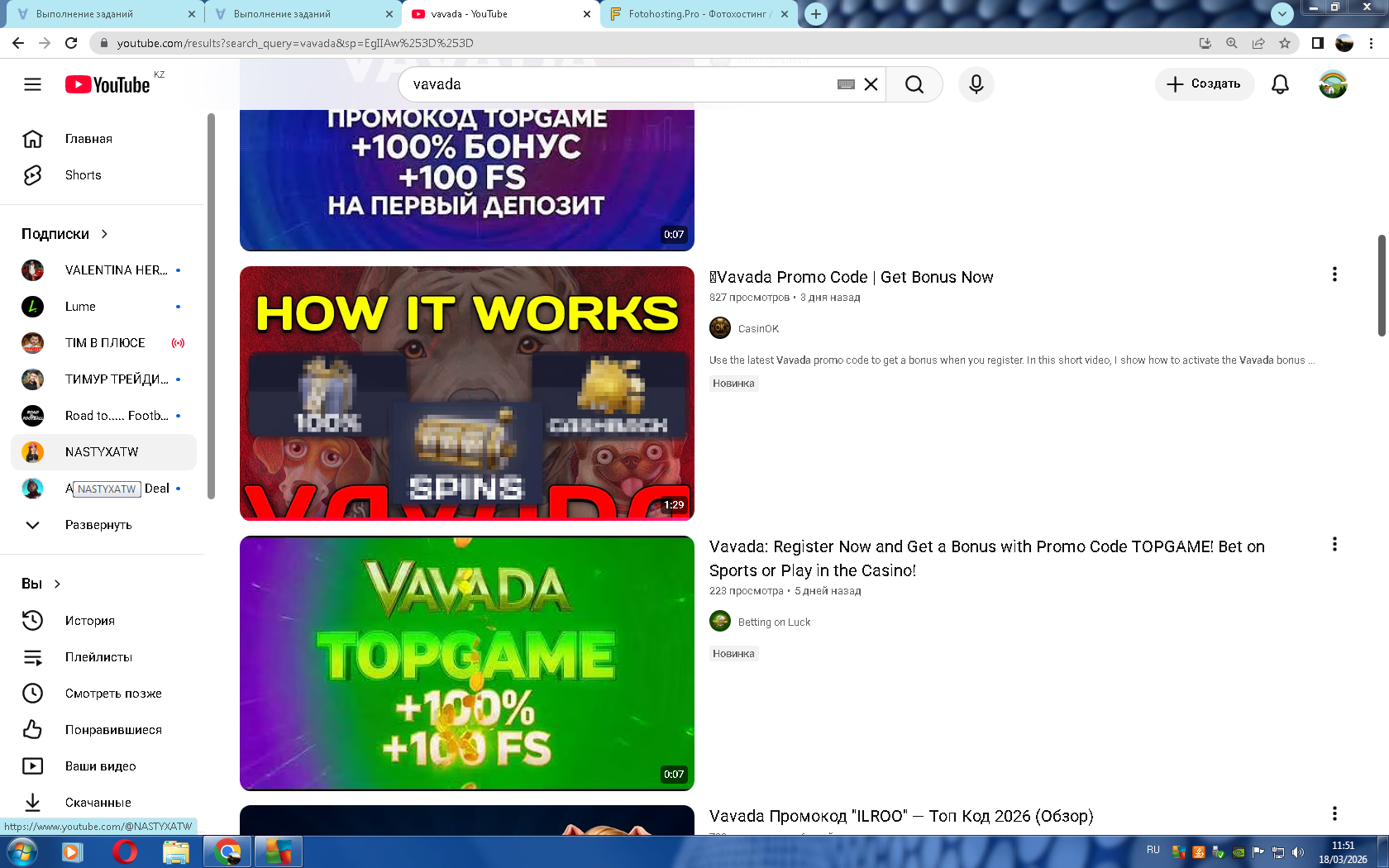Open the CasinOK channel name link
This screenshot has width=1389, height=868.
coord(758,329)
